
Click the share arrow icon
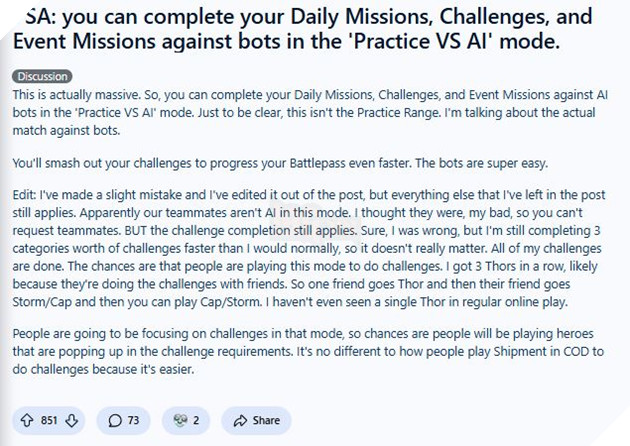(239, 421)
